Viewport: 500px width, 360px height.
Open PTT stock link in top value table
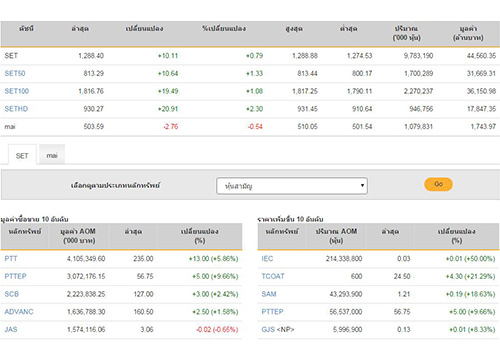pos(11,259)
